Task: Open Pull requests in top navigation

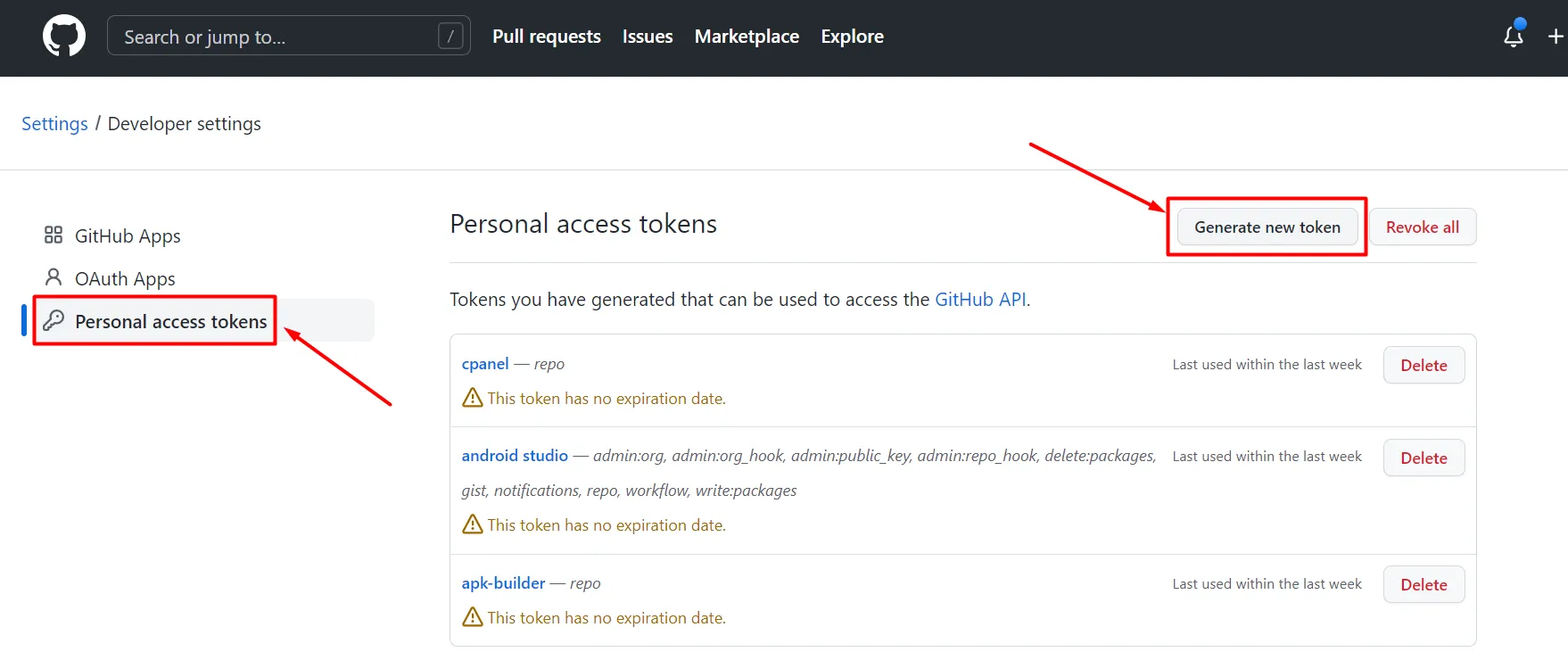Action: click(x=547, y=37)
